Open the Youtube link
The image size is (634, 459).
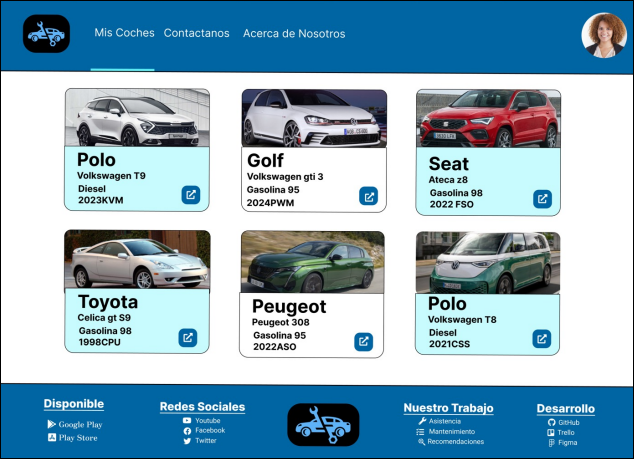click(208, 421)
